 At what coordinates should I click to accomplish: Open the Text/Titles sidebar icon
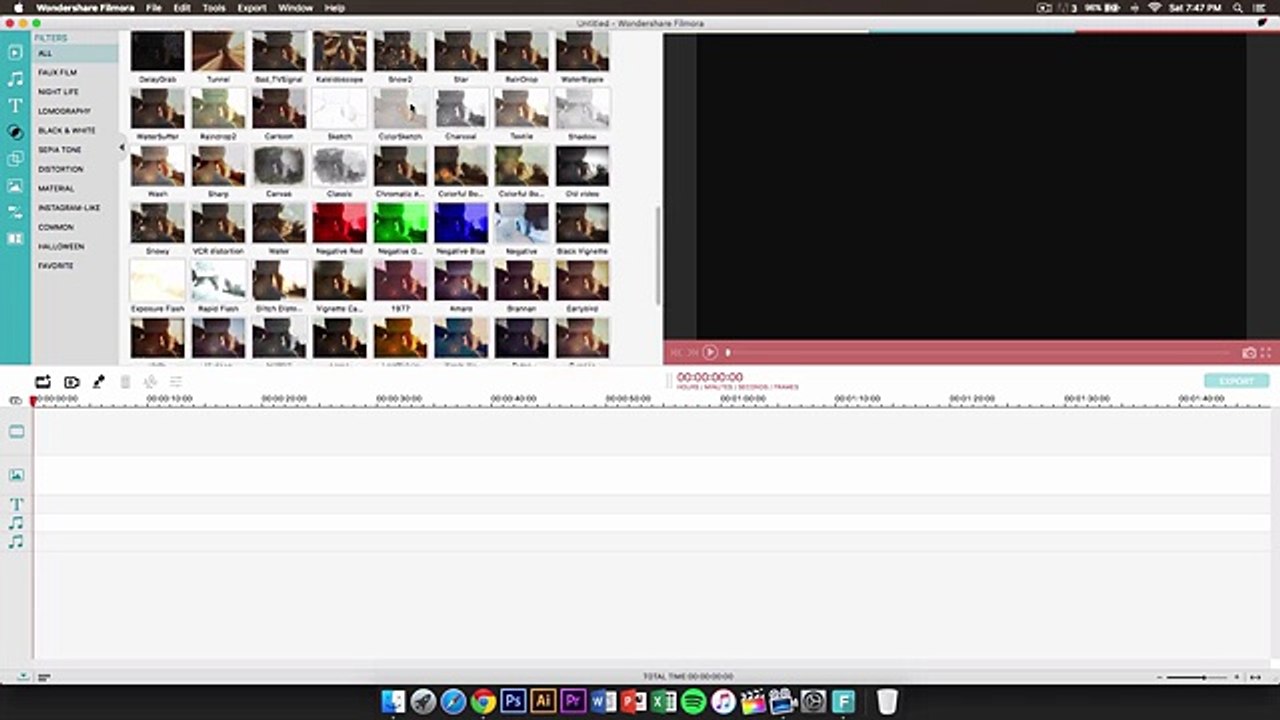15,105
